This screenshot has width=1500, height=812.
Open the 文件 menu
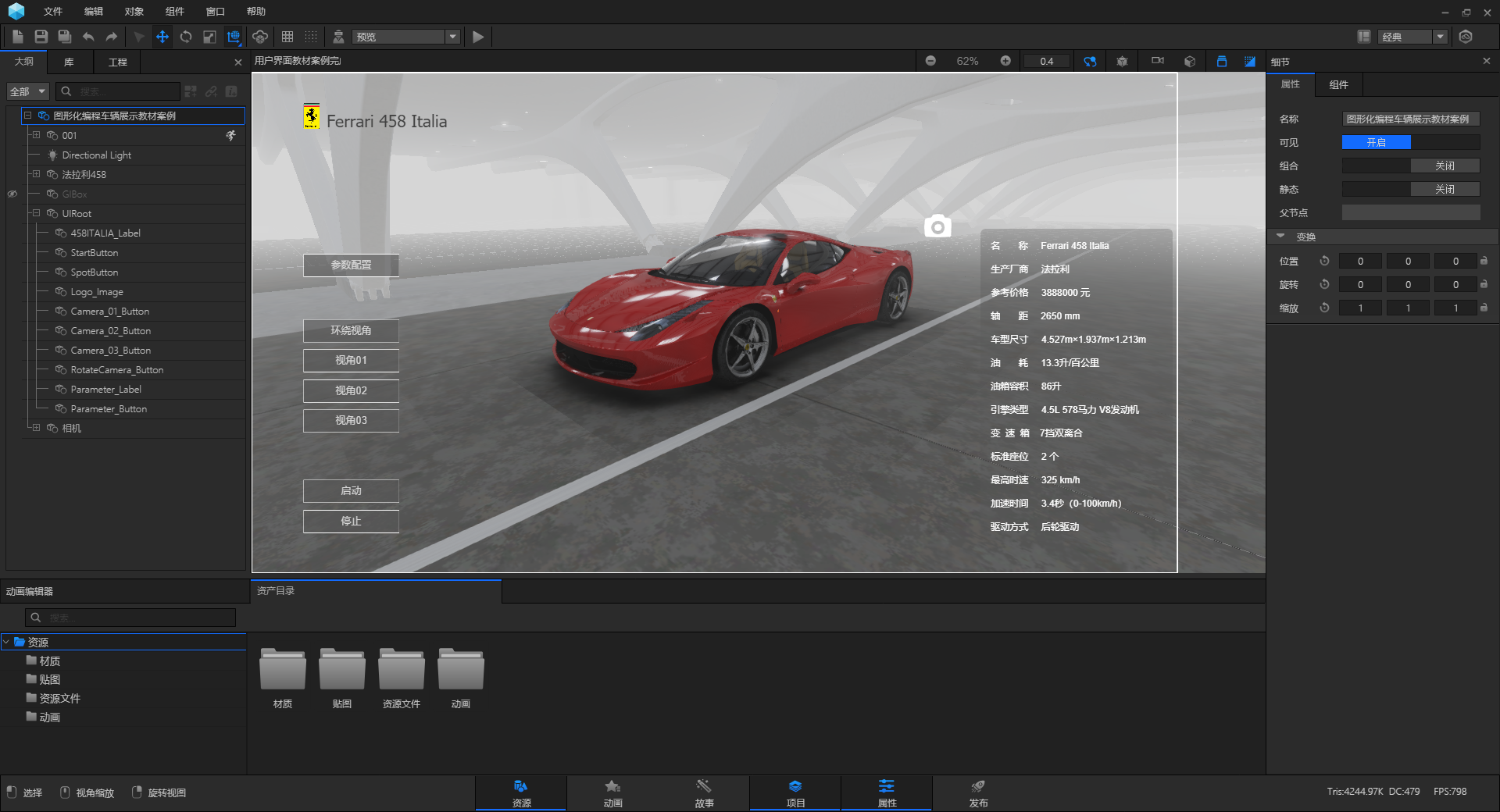coord(53,11)
